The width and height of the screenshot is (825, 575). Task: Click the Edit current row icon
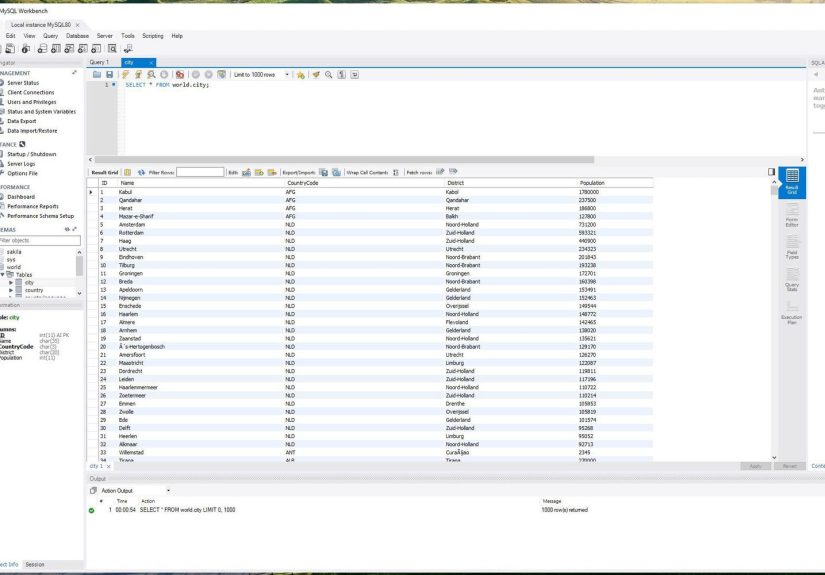(x=246, y=172)
